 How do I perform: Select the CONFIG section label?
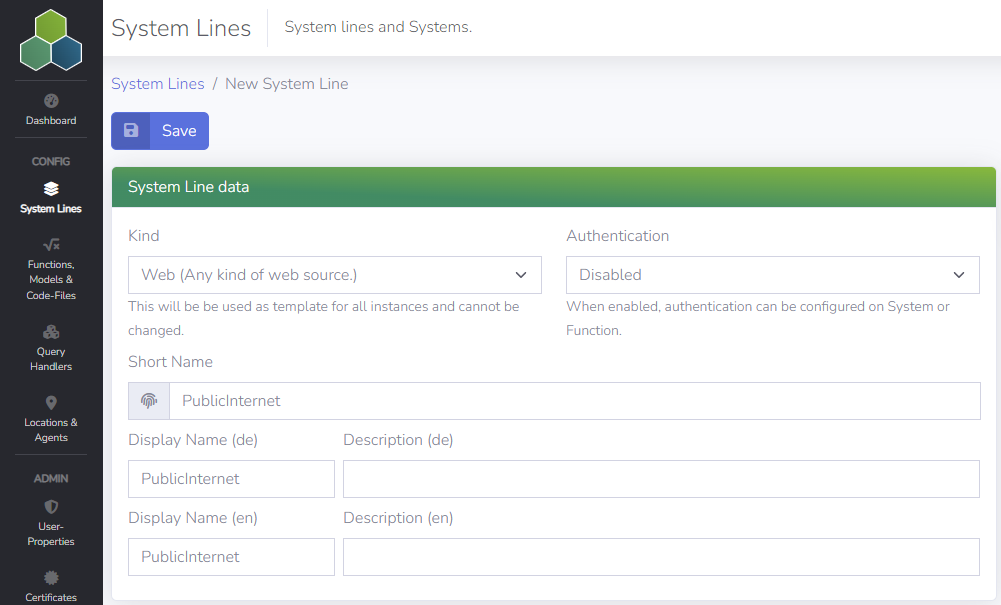point(50,161)
